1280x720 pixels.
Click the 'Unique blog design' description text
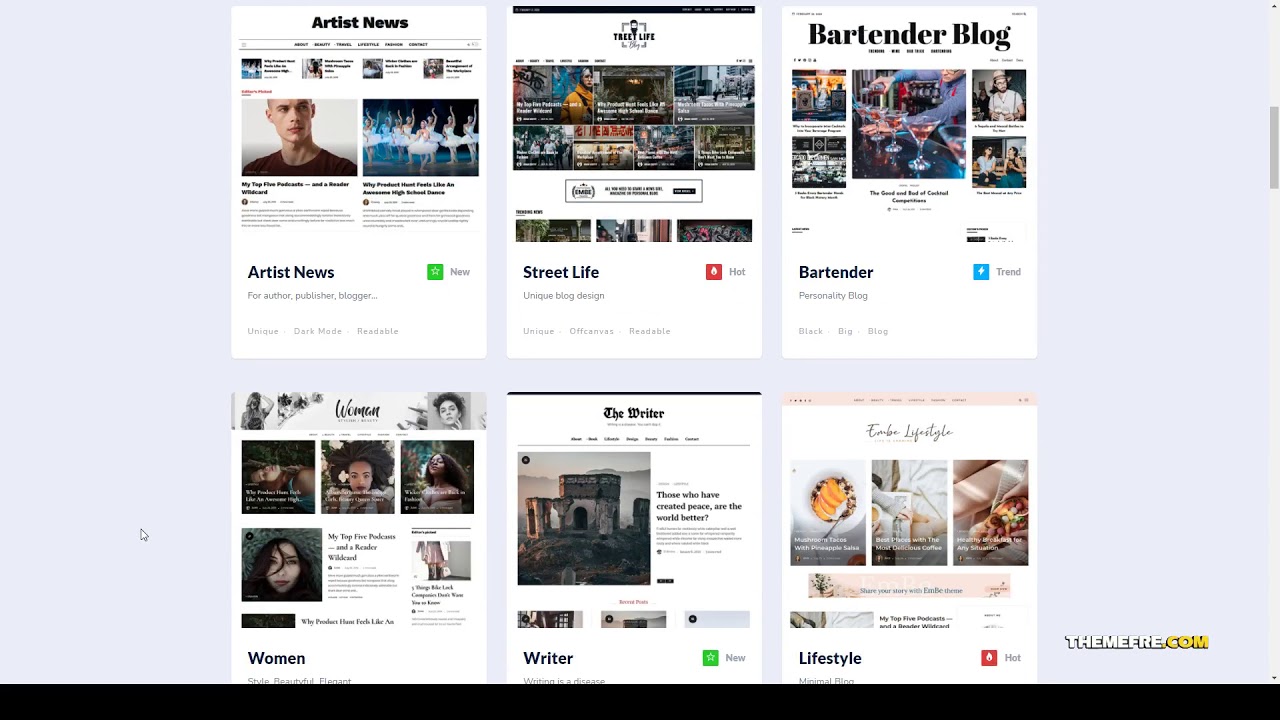click(x=564, y=296)
